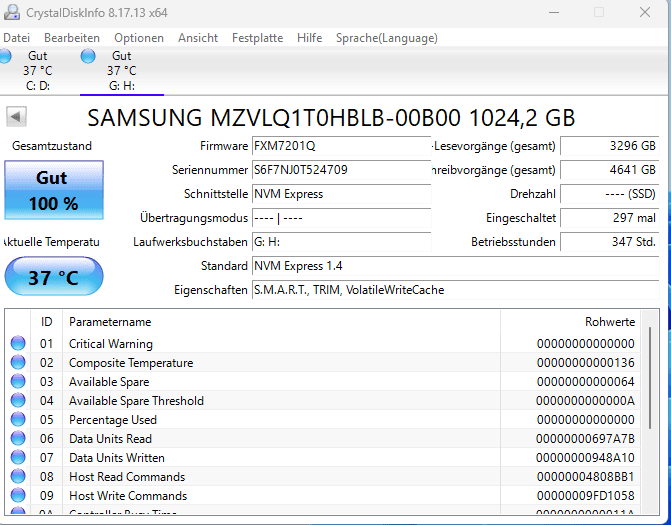Screen dimensions: 671x525
Task: Open the Datei menu
Action: 17,38
